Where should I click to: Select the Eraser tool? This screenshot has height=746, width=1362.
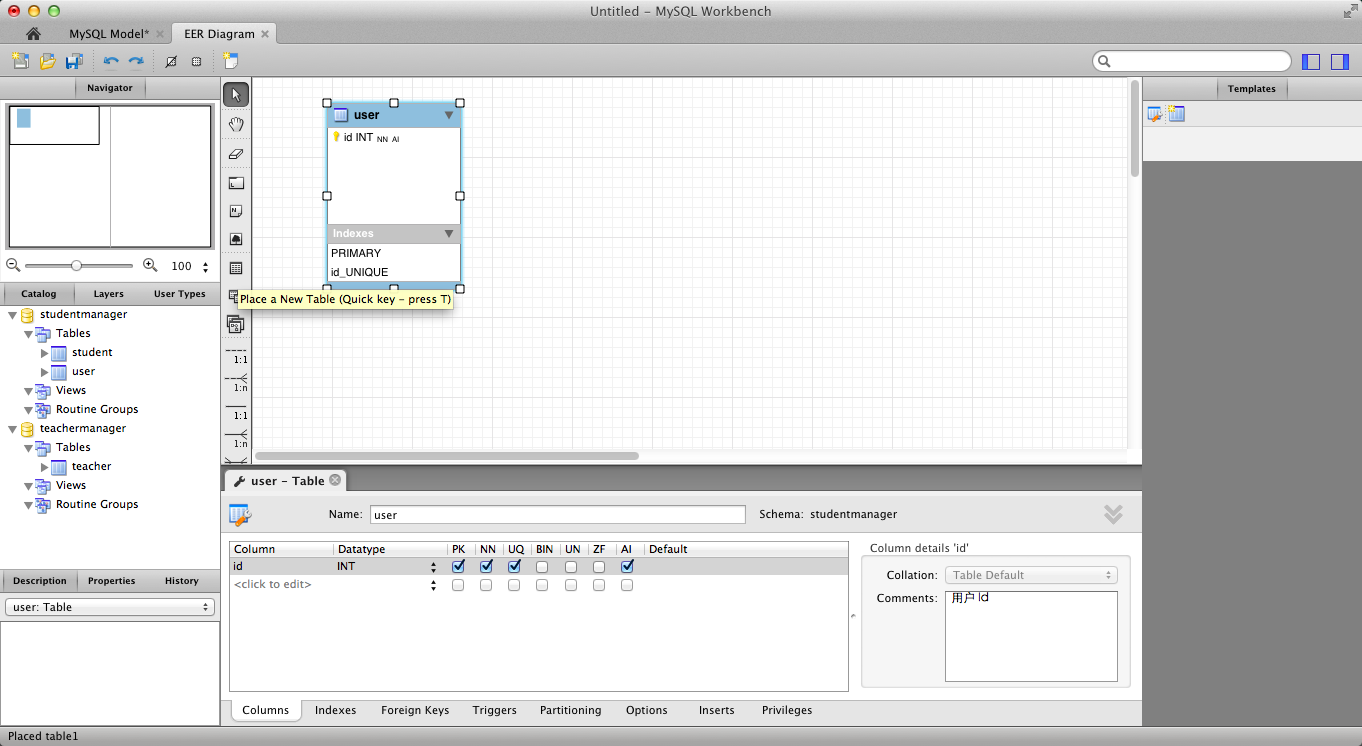pyautogui.click(x=236, y=154)
